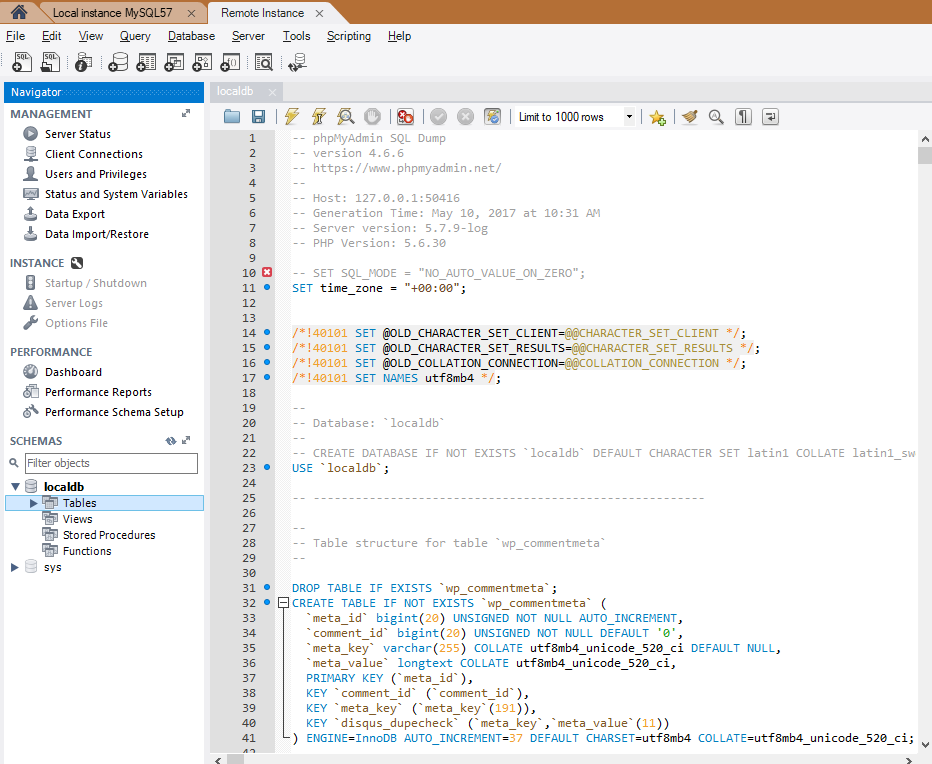Create new stored procedure toolbar icon
The height and width of the screenshot is (764, 932).
[202, 62]
